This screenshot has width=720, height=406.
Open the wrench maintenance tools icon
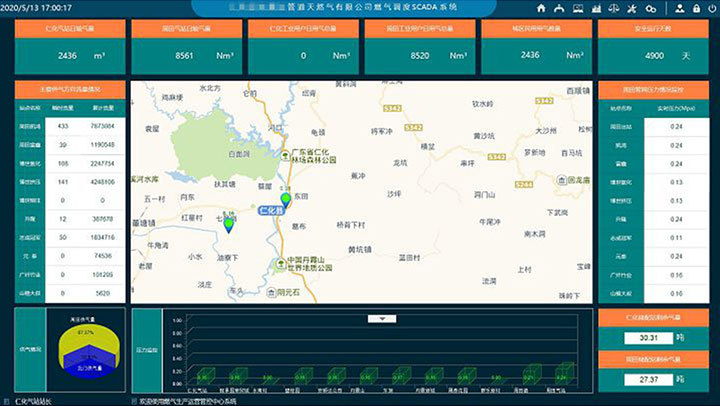(632, 8)
